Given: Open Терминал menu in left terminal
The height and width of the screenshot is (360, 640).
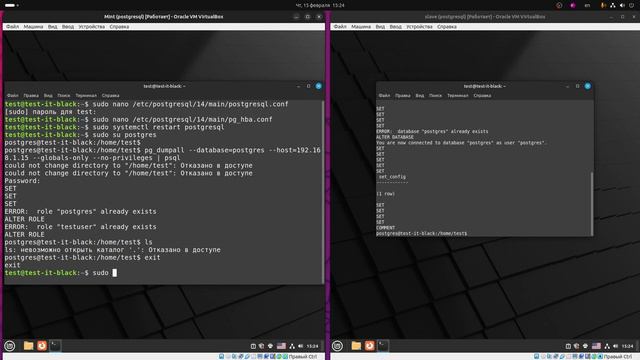Looking at the screenshot, I should tap(86, 96).
